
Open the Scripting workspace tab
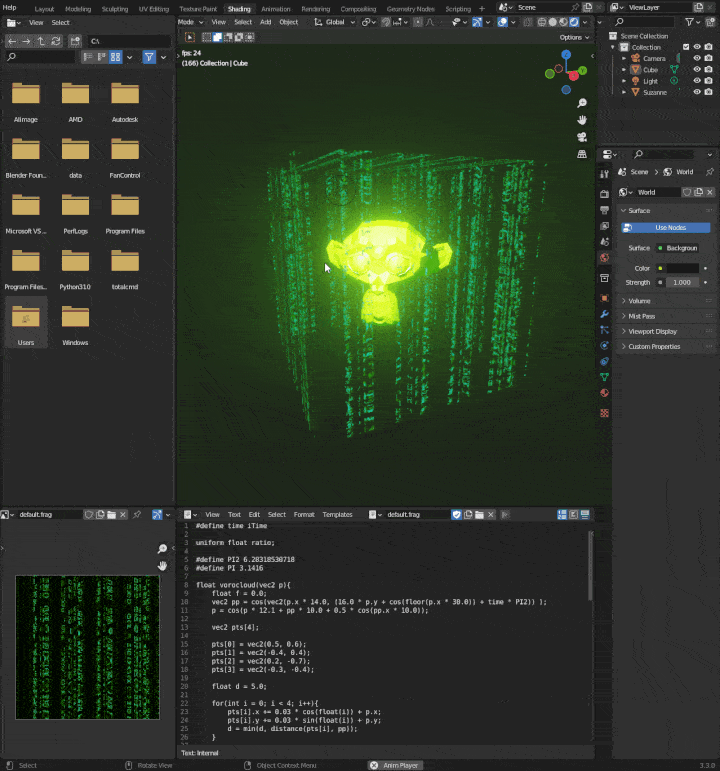[x=458, y=9]
